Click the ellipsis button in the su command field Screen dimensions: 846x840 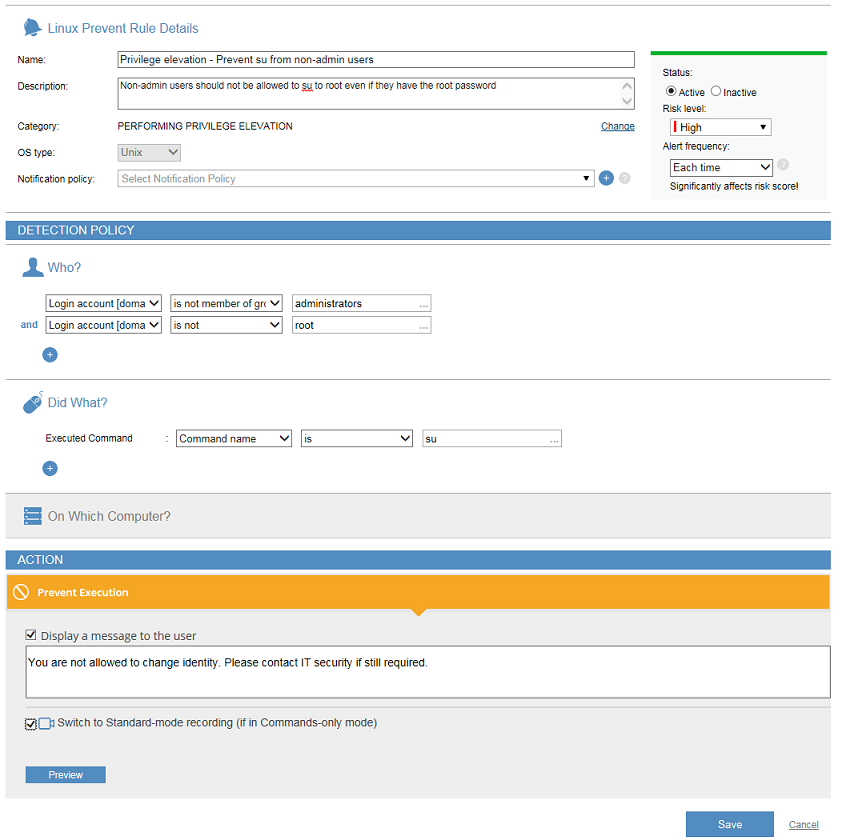pos(554,439)
